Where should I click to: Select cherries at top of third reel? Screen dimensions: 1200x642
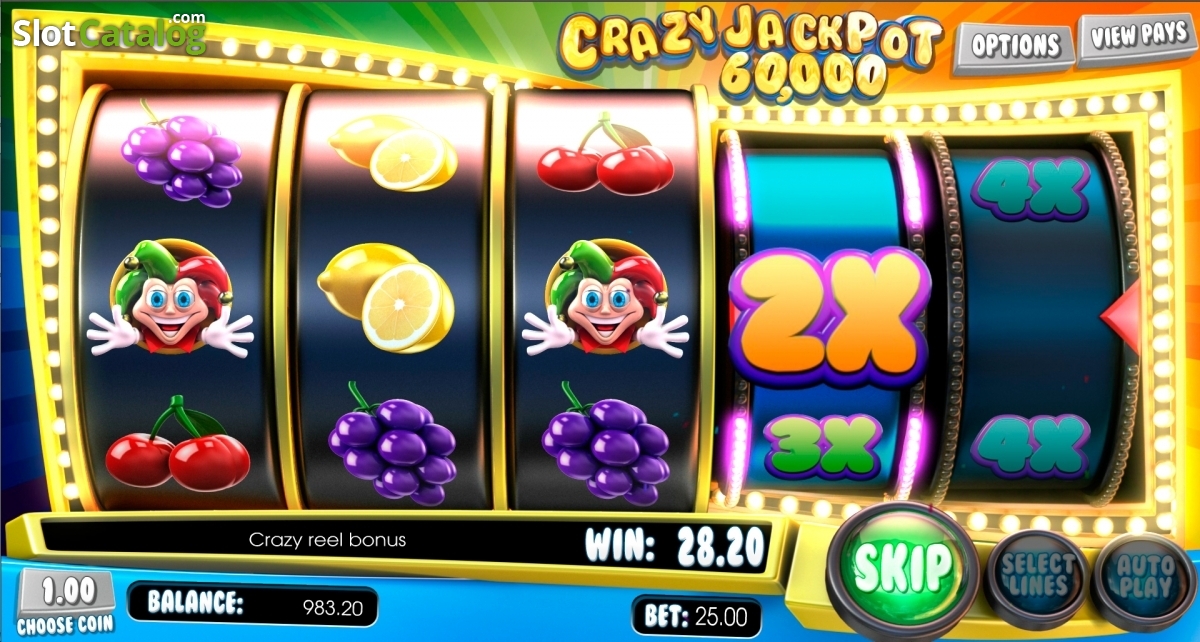605,155
